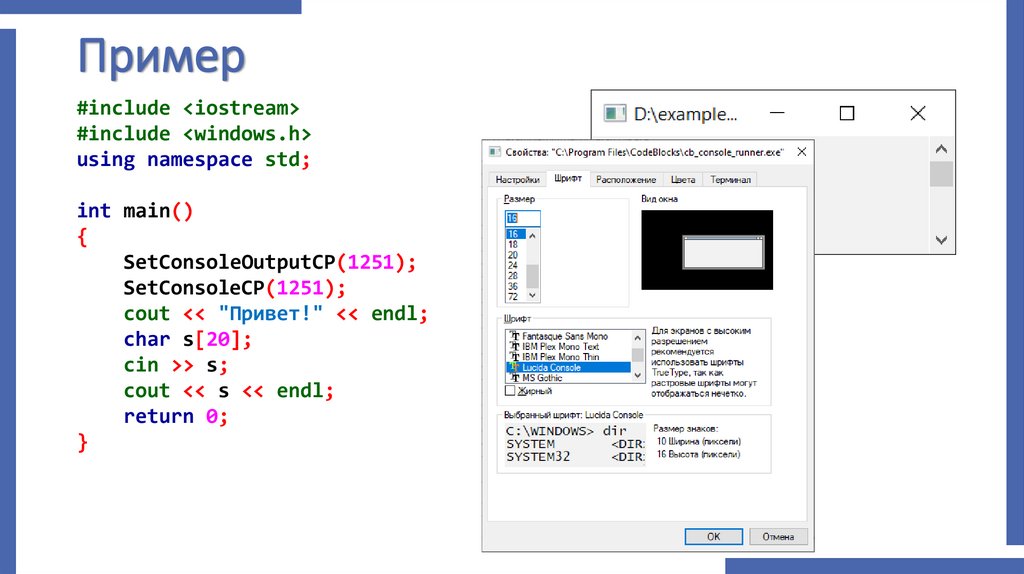Switch to the Настройки tab
Screen dimensions: 1024x574
point(517,180)
